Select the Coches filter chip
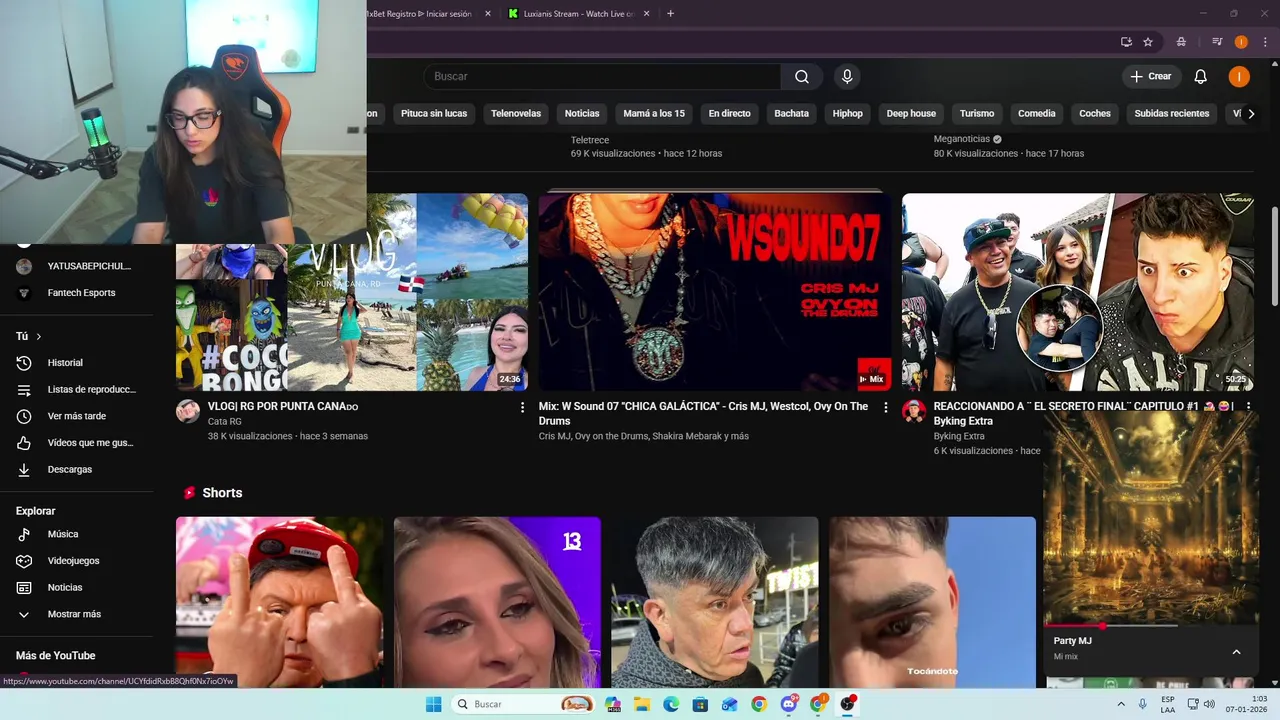Image resolution: width=1280 pixels, height=720 pixels. tap(1095, 114)
